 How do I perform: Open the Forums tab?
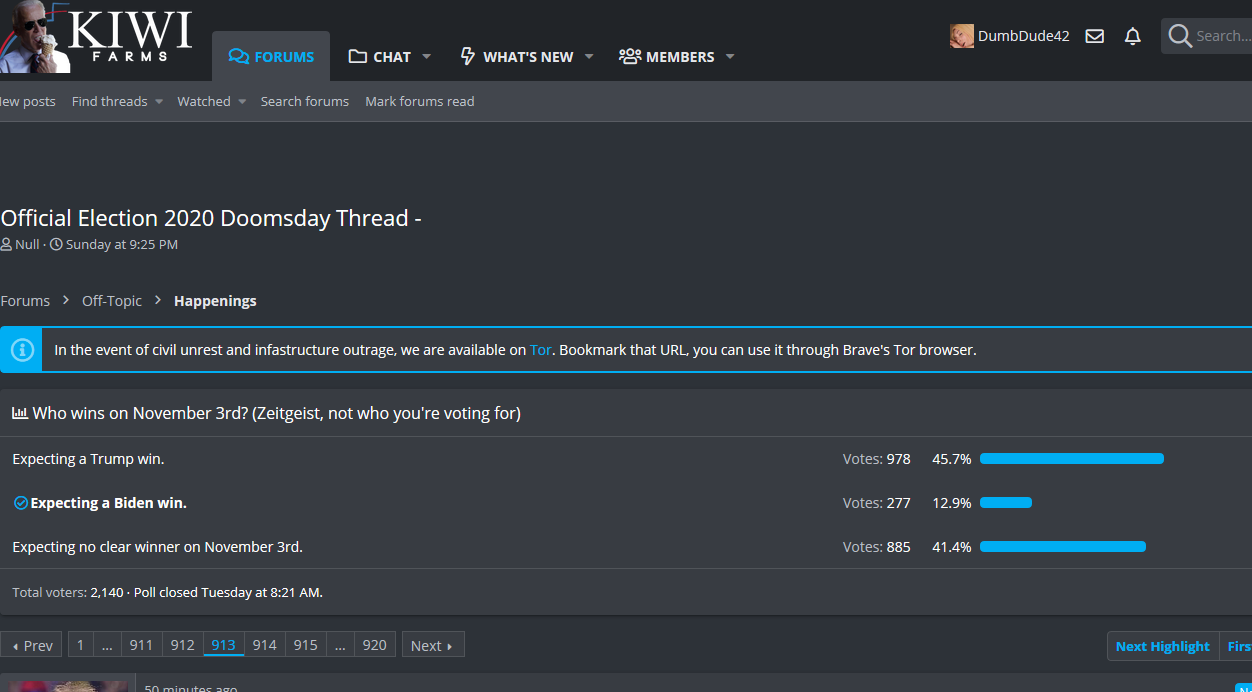coord(271,57)
